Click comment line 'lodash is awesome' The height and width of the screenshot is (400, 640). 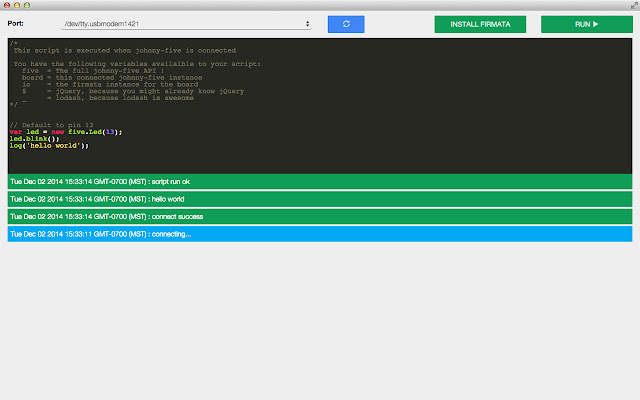point(108,98)
